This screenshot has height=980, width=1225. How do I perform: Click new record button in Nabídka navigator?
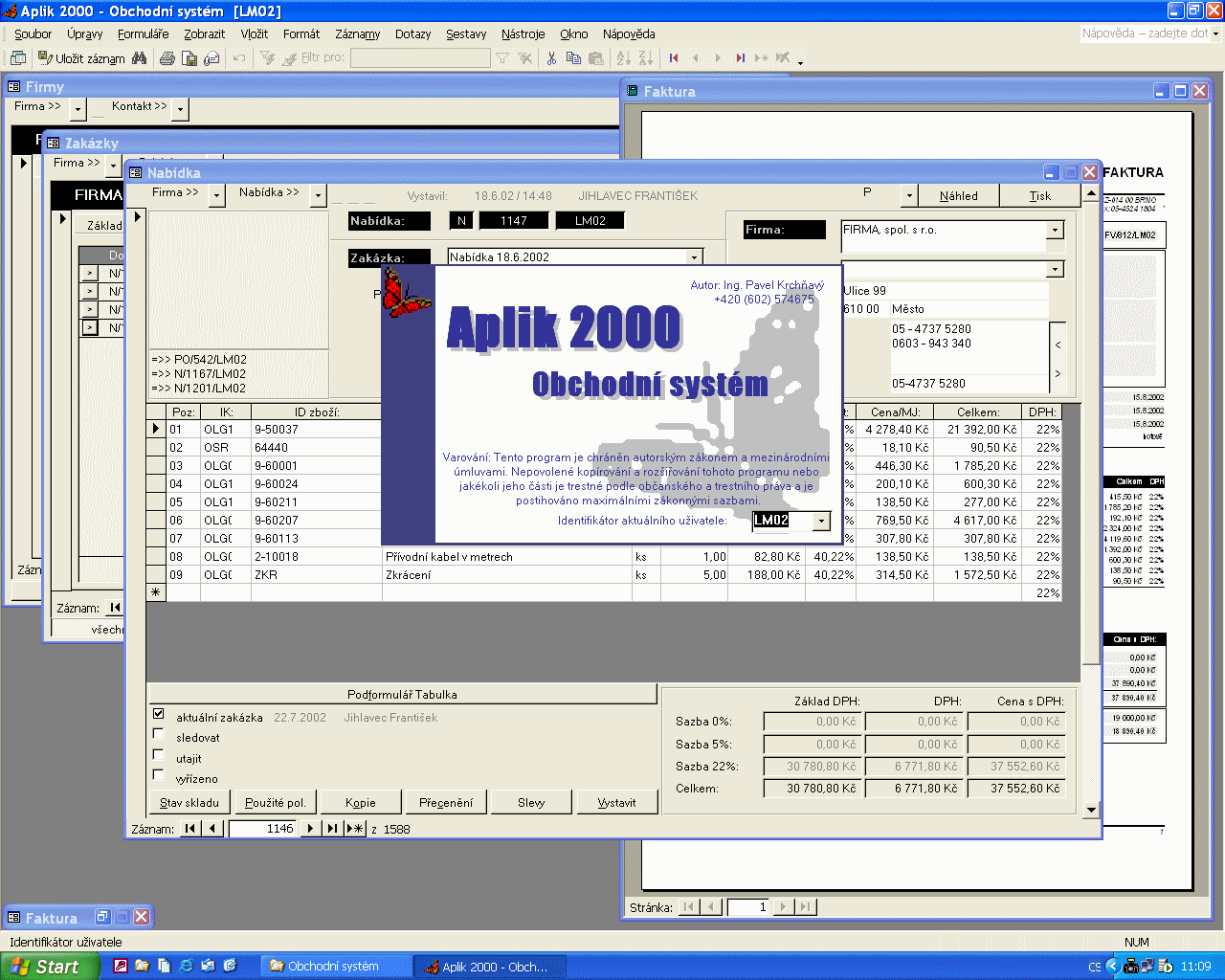coord(354,829)
